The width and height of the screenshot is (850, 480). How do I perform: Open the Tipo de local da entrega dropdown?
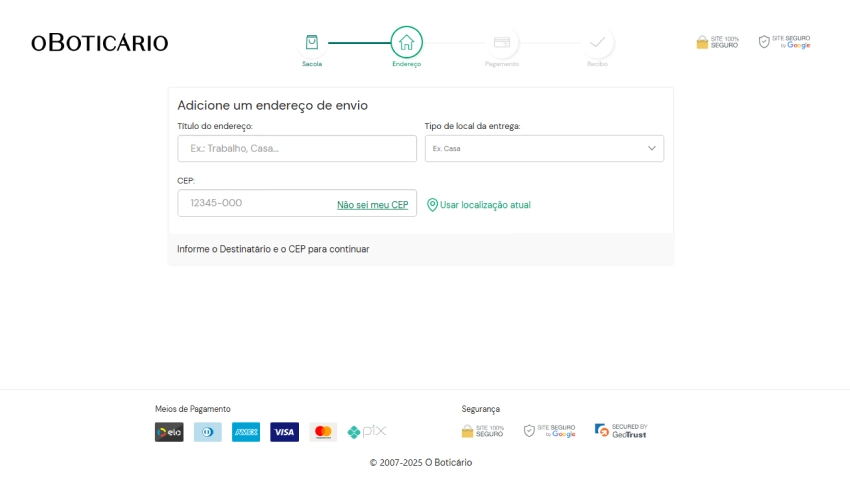tap(544, 149)
